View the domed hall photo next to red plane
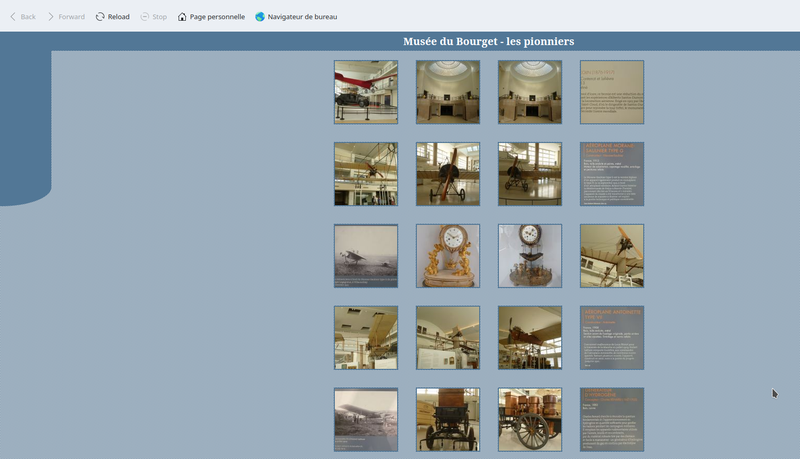This screenshot has width=800, height=459. 448,92
